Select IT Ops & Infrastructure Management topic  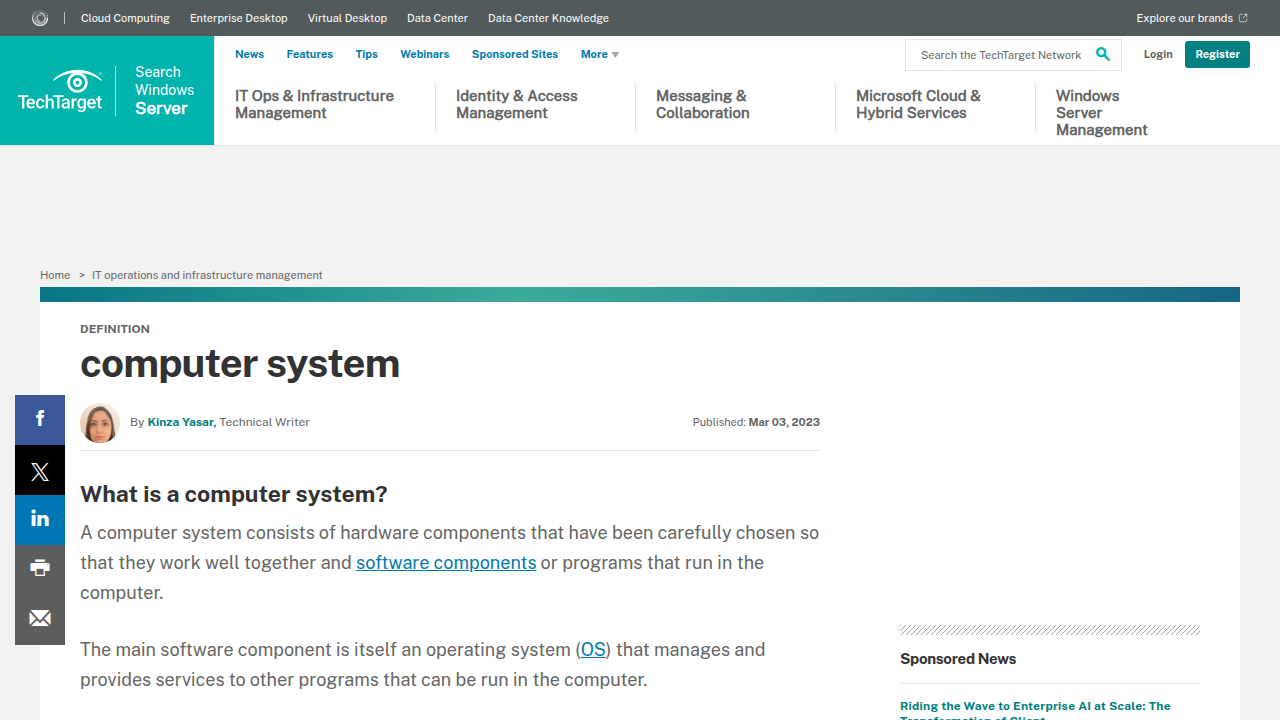click(x=314, y=104)
